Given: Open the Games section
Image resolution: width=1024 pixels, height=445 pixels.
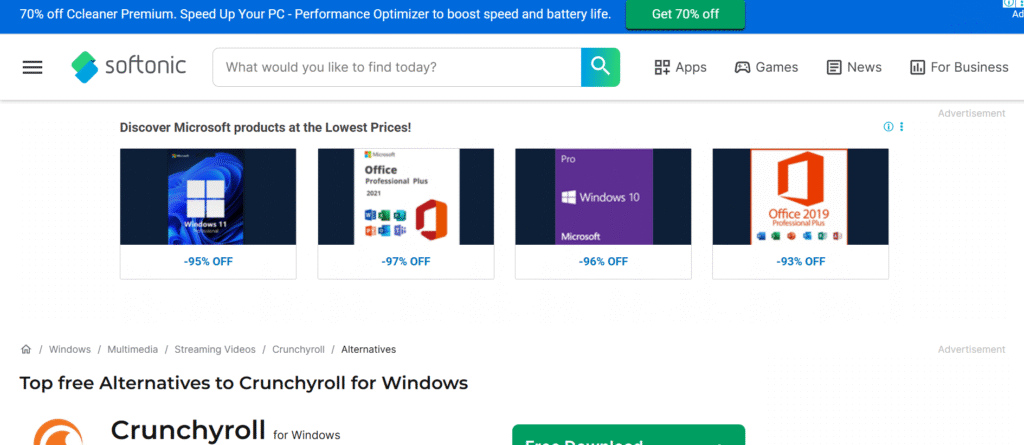Looking at the screenshot, I should pyautogui.click(x=766, y=67).
